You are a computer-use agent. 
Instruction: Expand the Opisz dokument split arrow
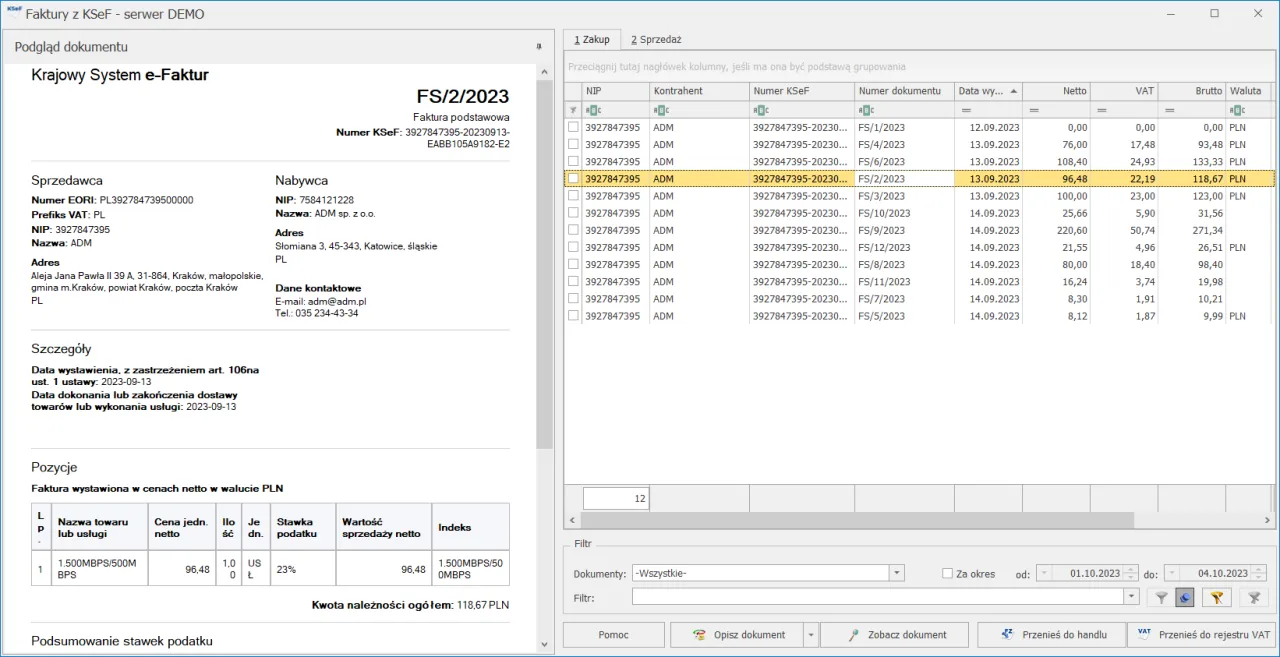click(811, 635)
